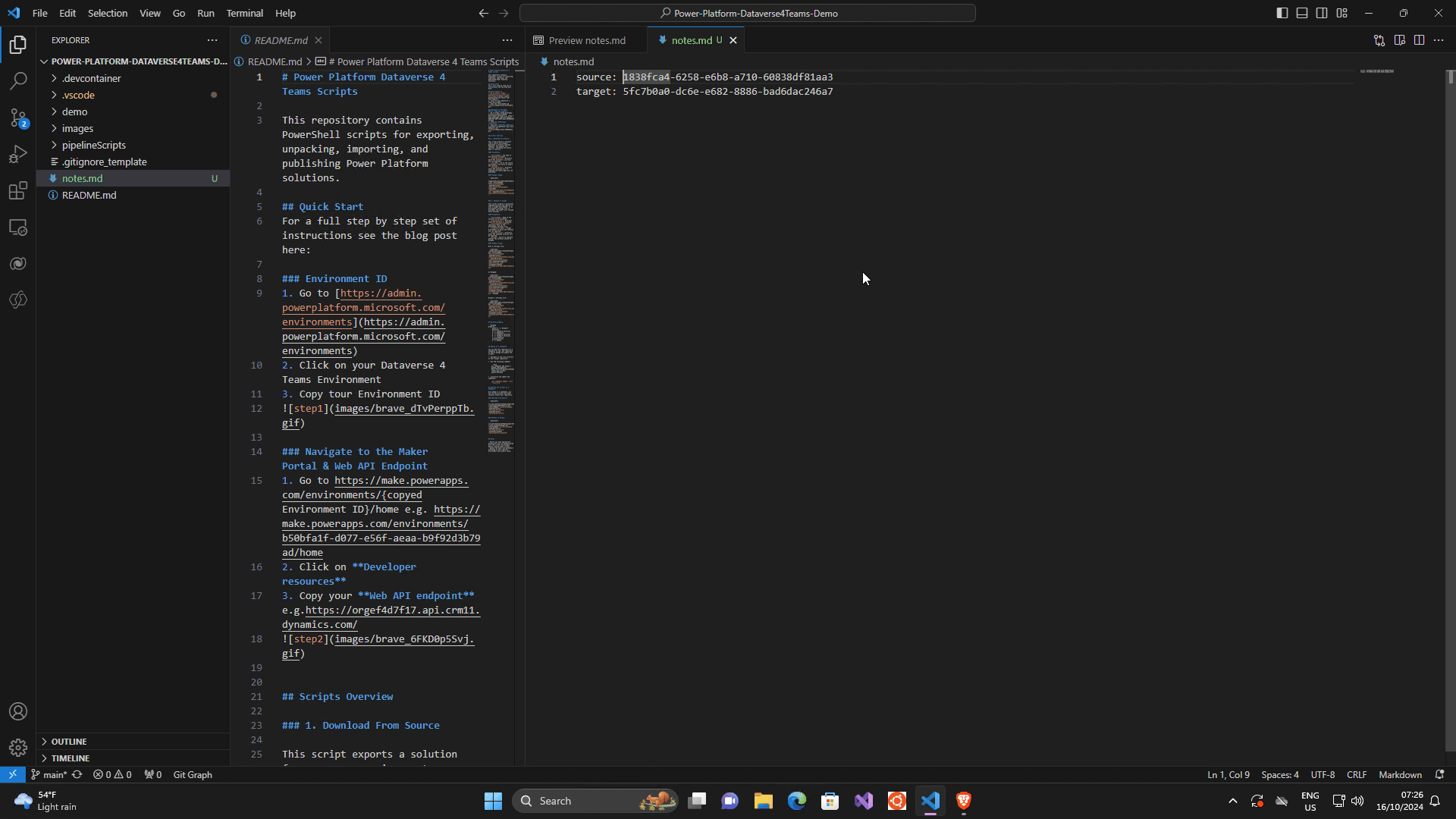Split the notes.md editor

1419,40
